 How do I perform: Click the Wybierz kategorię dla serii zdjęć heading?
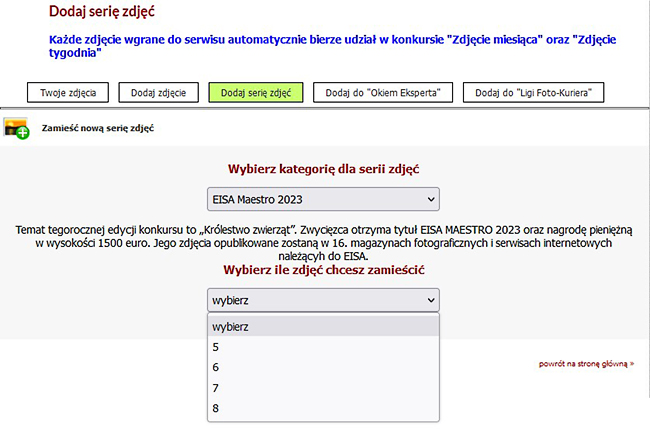point(322,168)
